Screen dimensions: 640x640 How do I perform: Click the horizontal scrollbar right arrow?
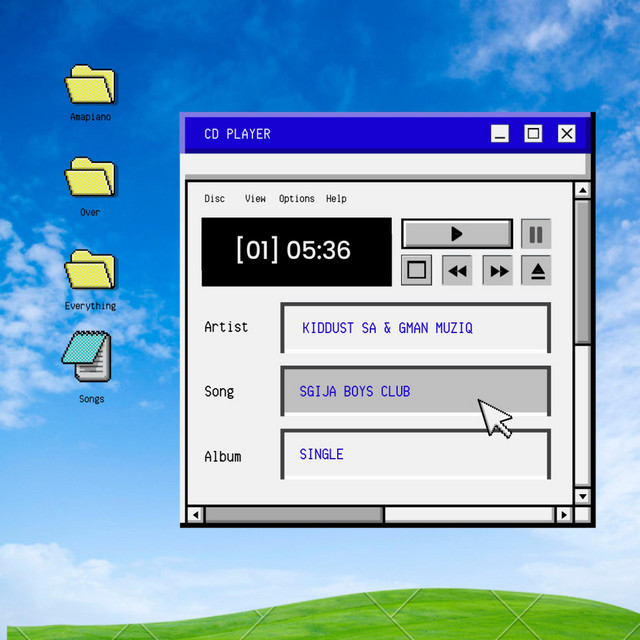564,515
